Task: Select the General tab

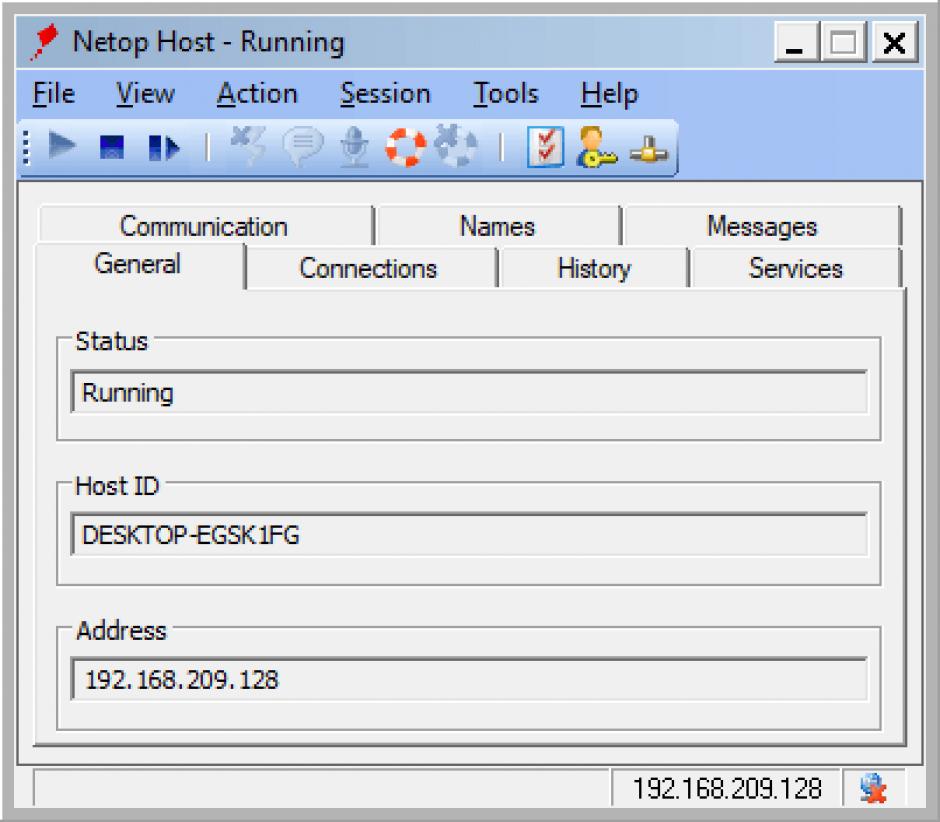Action: [138, 264]
